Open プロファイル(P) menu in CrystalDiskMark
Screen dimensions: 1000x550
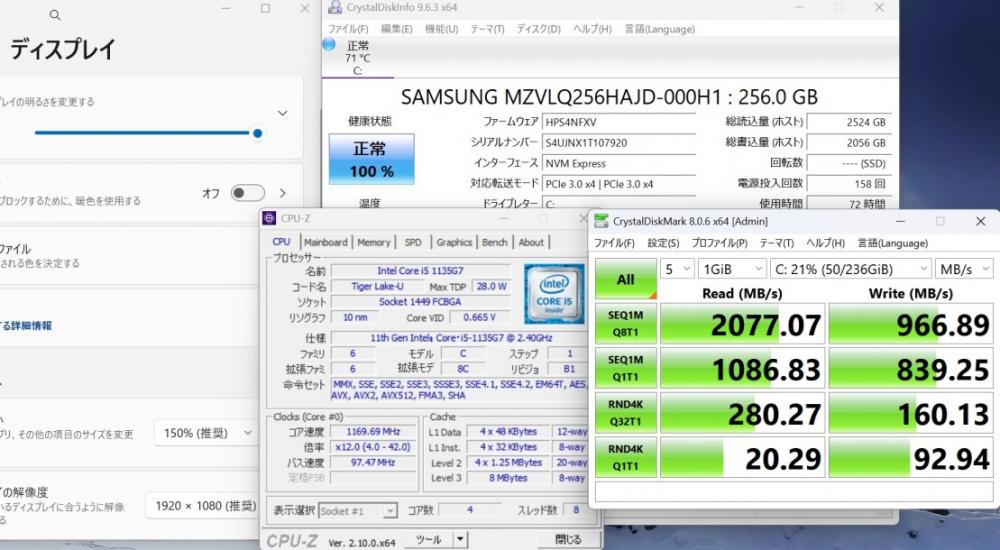click(x=719, y=243)
